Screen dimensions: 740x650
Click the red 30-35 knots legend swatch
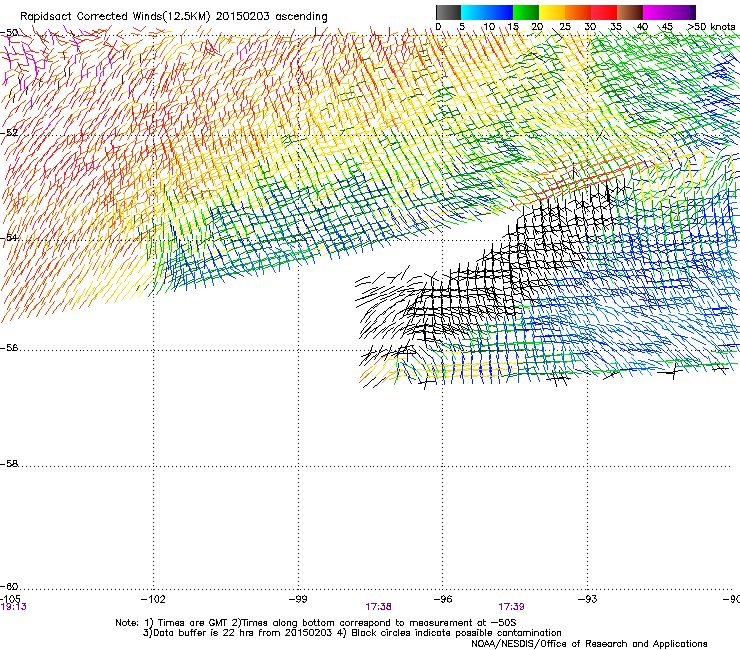pyautogui.click(x=604, y=12)
